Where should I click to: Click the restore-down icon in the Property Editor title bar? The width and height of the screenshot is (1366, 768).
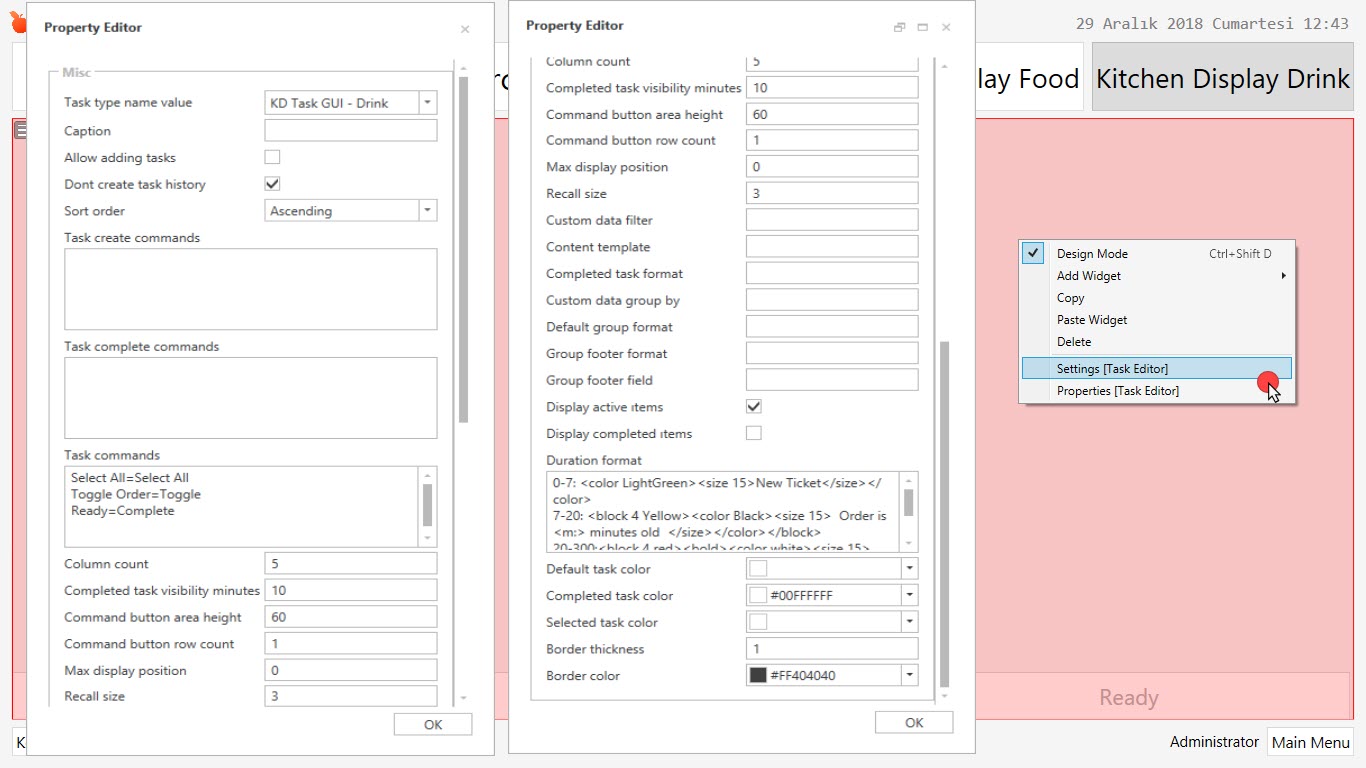[899, 28]
